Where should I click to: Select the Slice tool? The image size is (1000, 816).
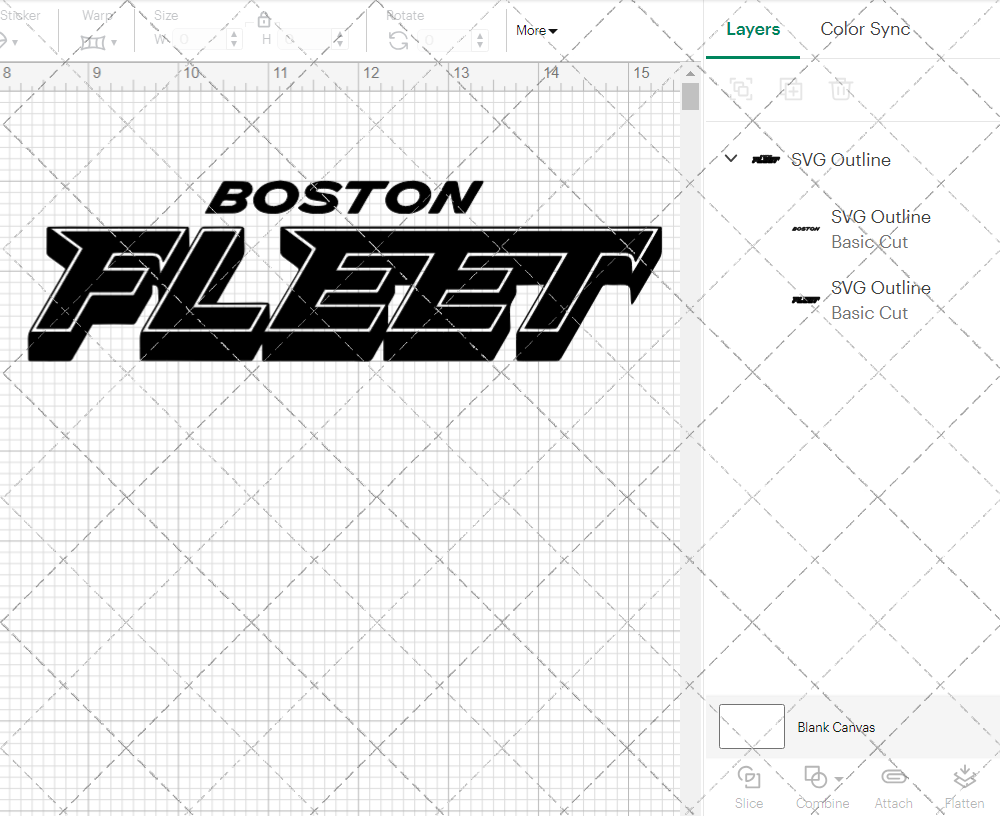click(749, 785)
